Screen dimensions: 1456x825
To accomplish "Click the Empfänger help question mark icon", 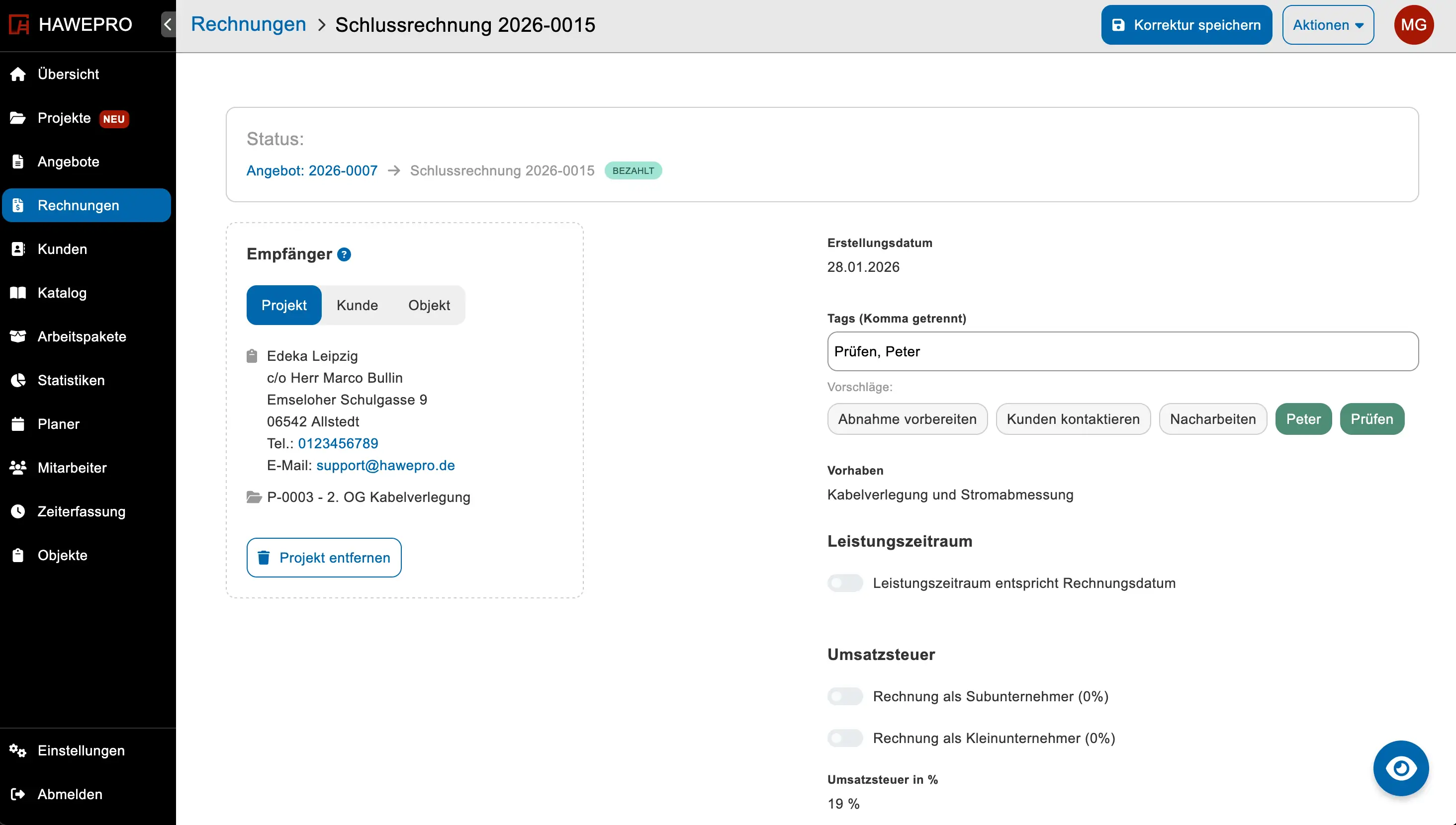I will point(344,254).
